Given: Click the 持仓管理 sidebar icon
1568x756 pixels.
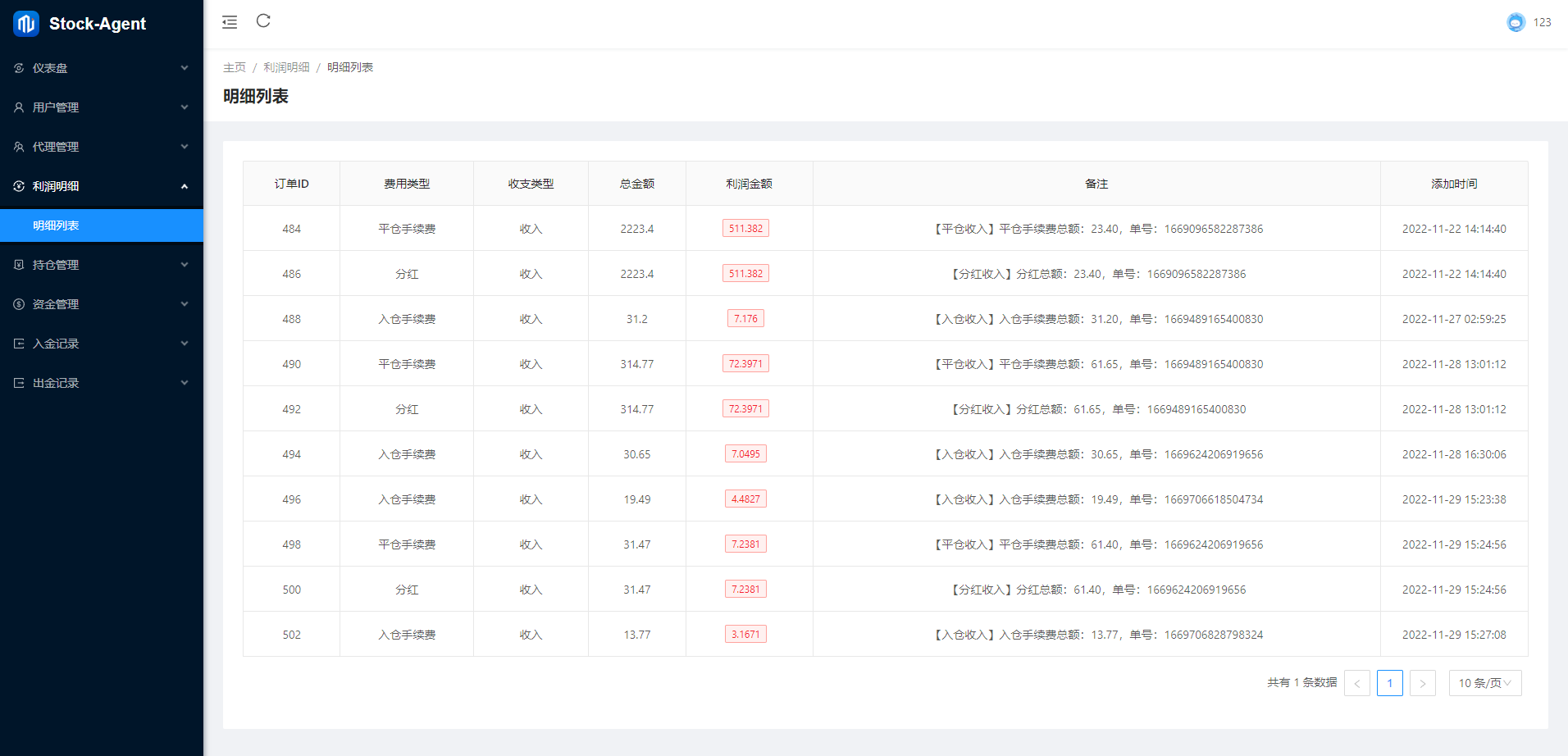Looking at the screenshot, I should (x=19, y=265).
